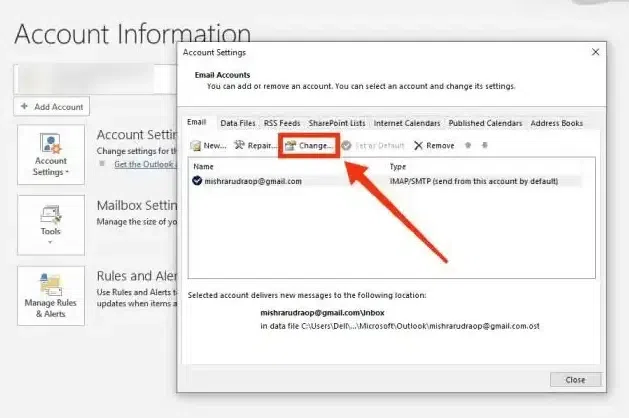Switch to the Internet Calendars tab
Viewport: 629px width, 418px height.
(407, 123)
